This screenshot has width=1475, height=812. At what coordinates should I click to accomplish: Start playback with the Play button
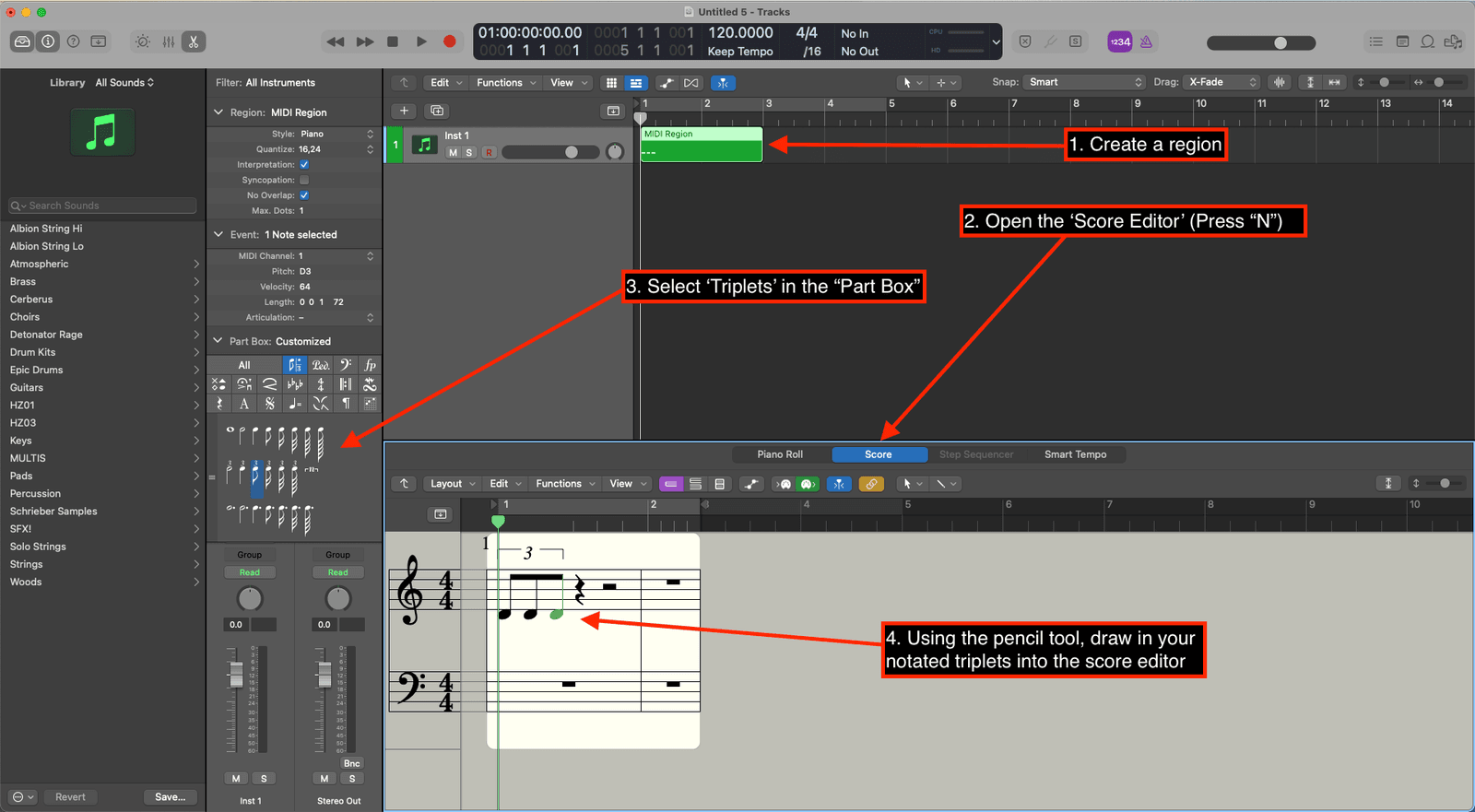click(x=421, y=41)
